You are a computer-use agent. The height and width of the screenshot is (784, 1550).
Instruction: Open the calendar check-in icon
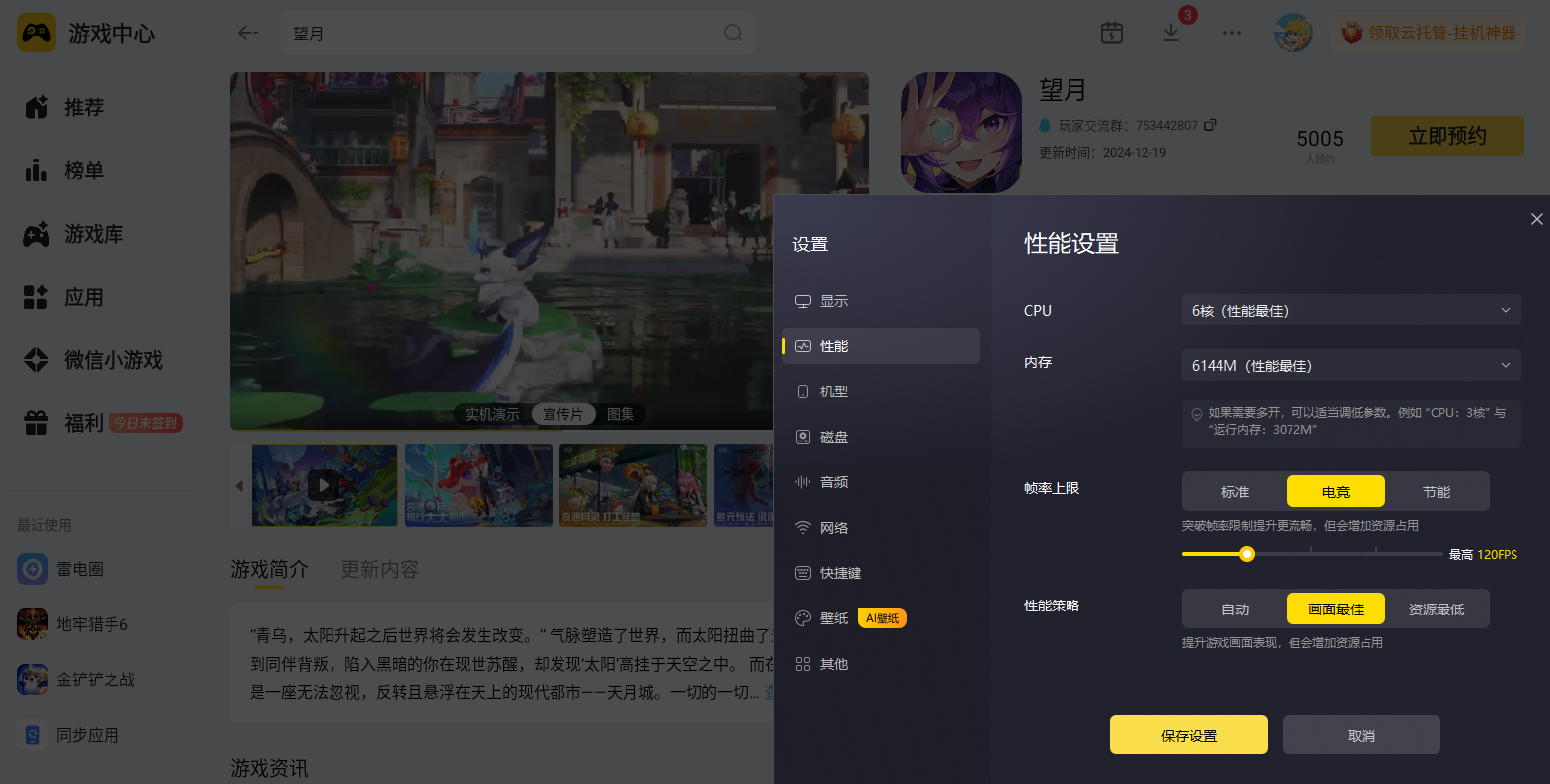1112,33
